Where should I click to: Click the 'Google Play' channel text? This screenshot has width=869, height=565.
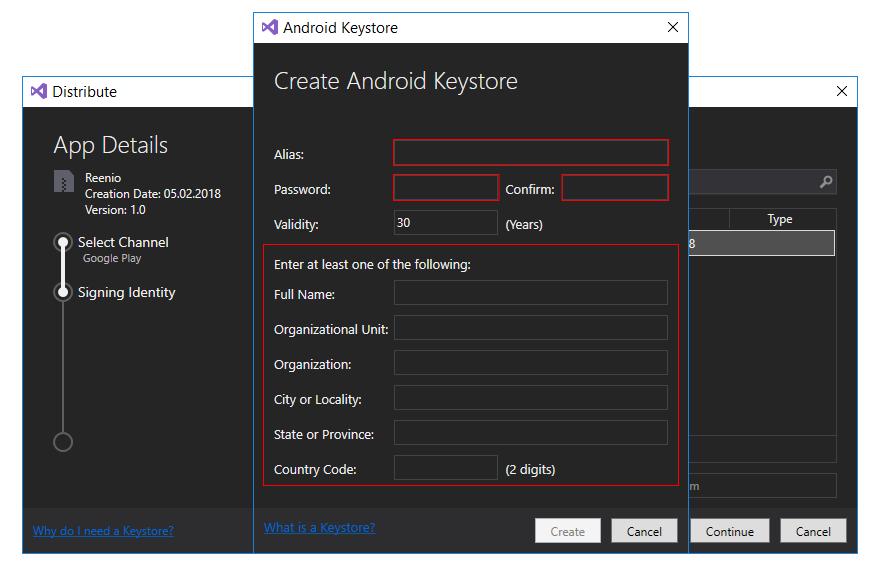[112, 258]
